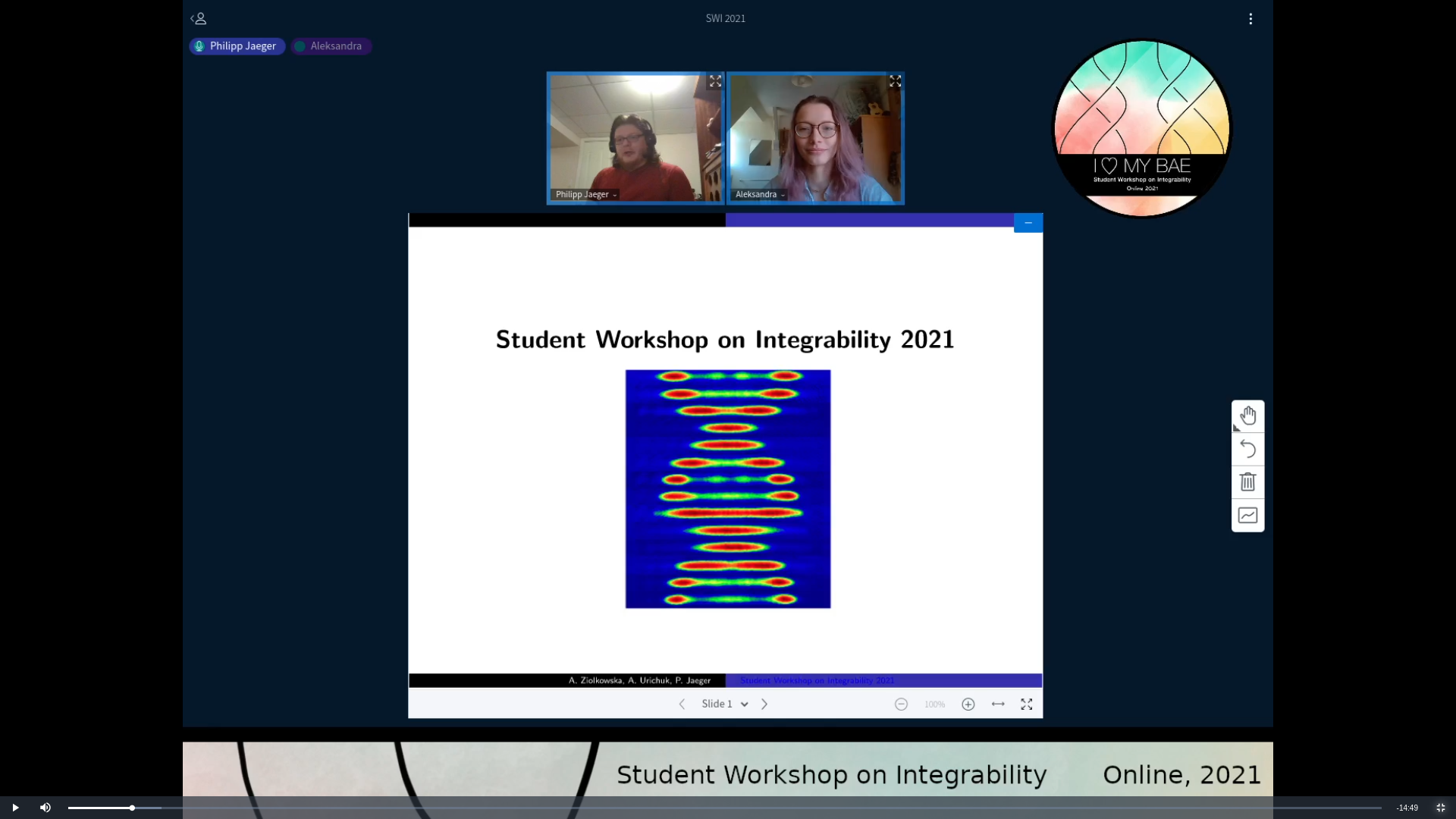Image resolution: width=1456 pixels, height=819 pixels.
Task: Zoom in with the plus magnifier
Action: pyautogui.click(x=968, y=704)
